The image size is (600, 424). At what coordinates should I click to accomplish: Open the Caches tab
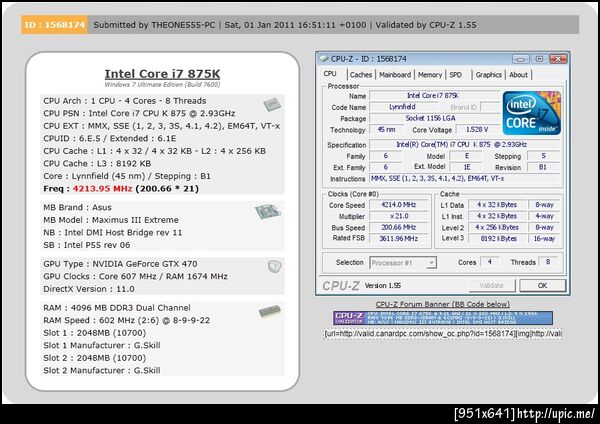coord(361,75)
